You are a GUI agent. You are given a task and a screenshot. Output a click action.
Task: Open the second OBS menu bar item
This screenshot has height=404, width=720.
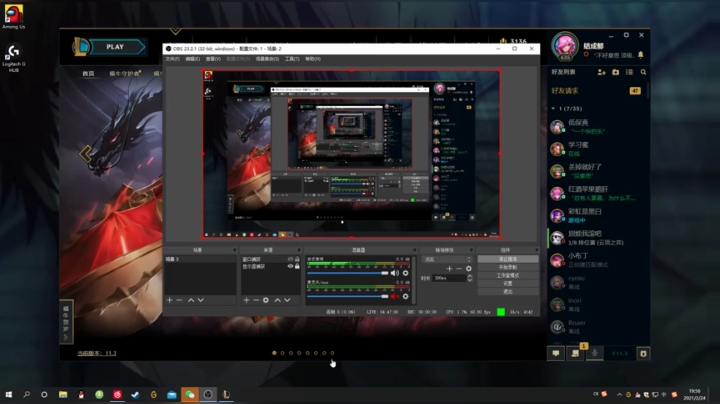coord(192,59)
